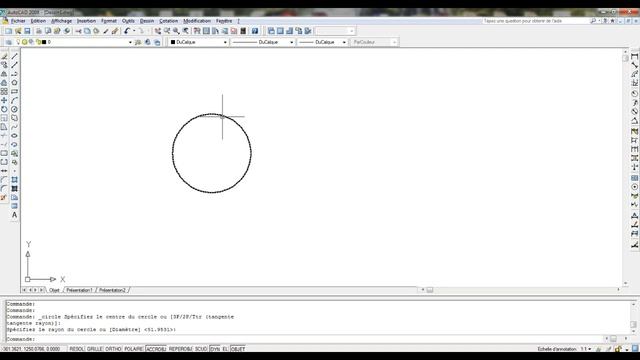Select the Erase modify tool
Screen dimensions: 640x360
[4, 56]
